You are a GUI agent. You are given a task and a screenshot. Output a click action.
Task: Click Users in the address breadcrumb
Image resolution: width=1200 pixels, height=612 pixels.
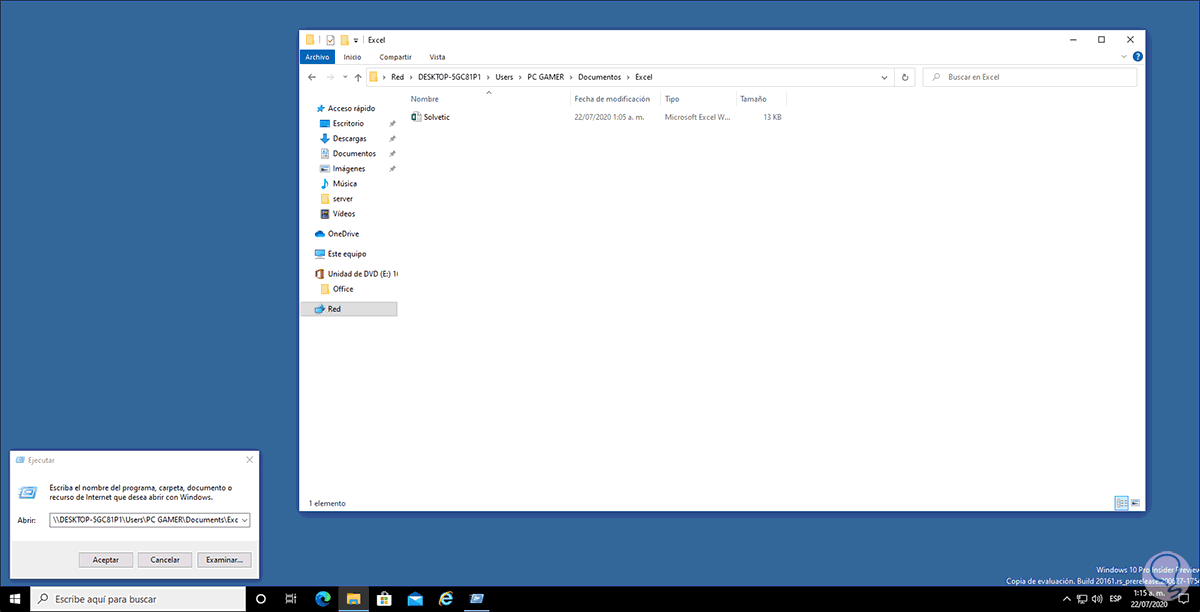click(x=502, y=77)
